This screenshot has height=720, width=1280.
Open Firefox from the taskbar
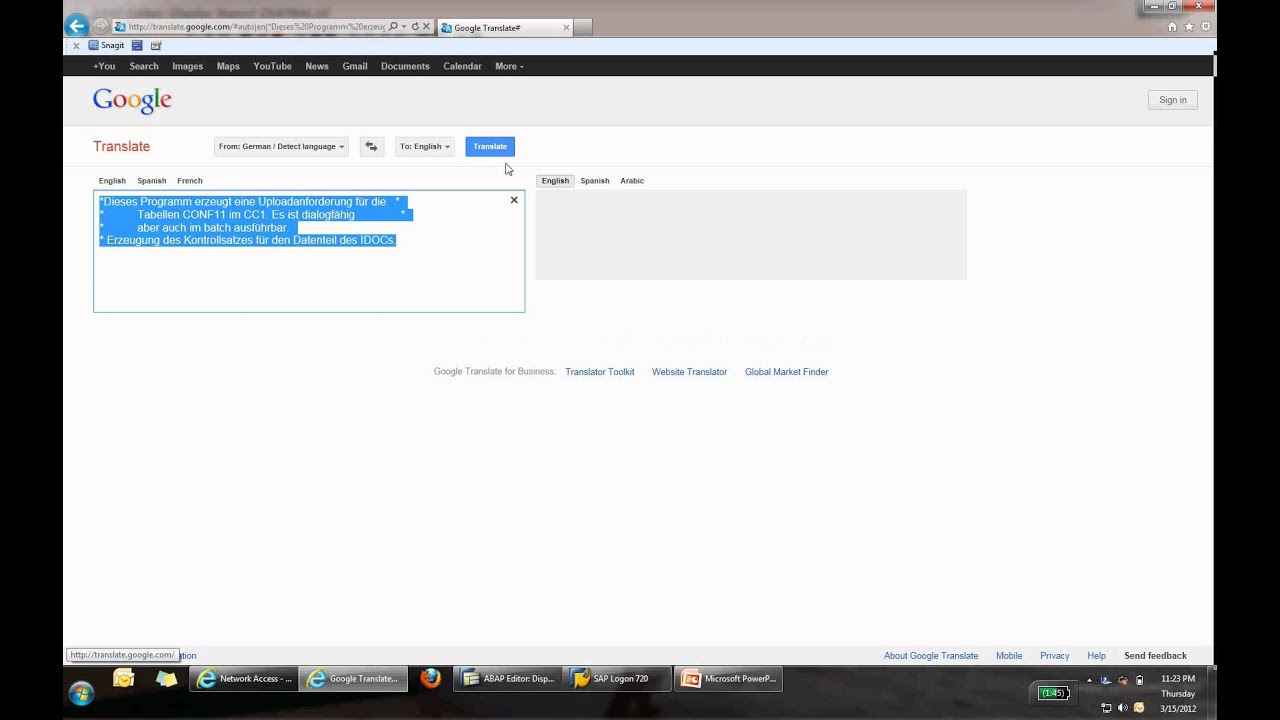[431, 679]
